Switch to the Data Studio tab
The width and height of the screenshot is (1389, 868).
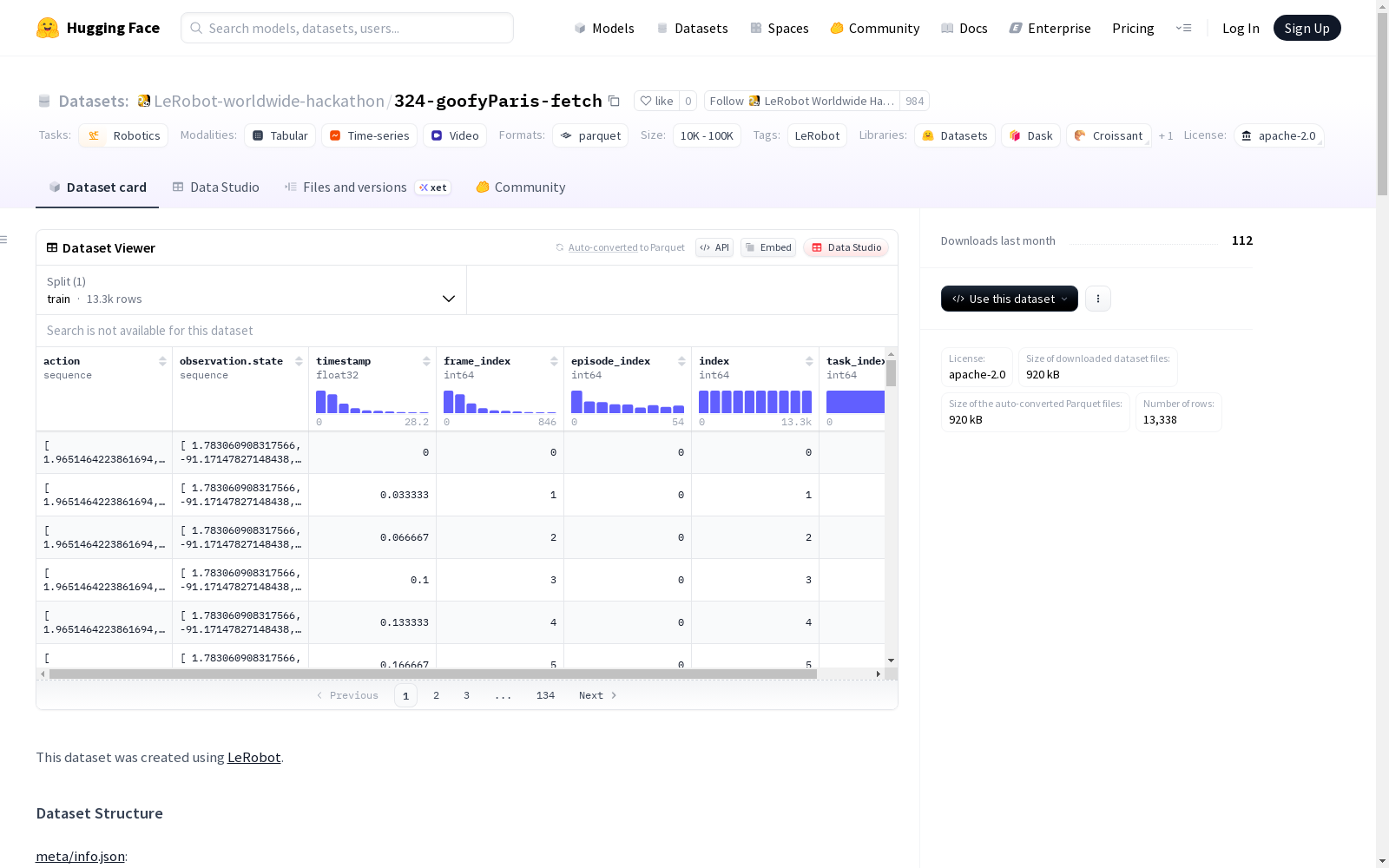(215, 187)
